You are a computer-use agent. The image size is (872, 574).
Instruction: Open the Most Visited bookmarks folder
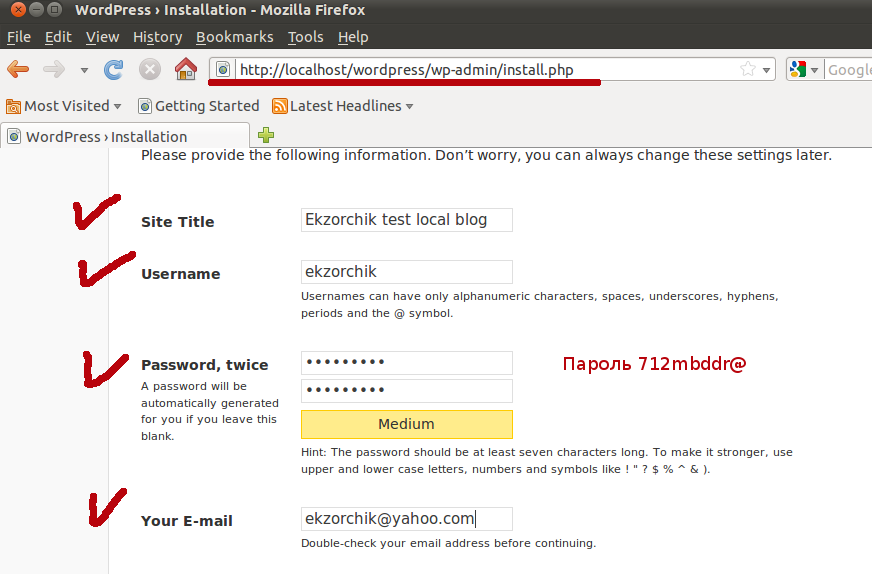63,106
